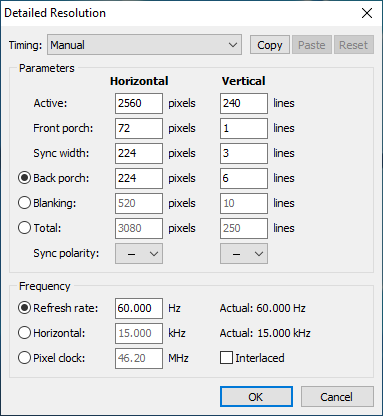This screenshot has width=383, height=416.
Task: Select the Pixel clock radio button
Action: coord(24,358)
